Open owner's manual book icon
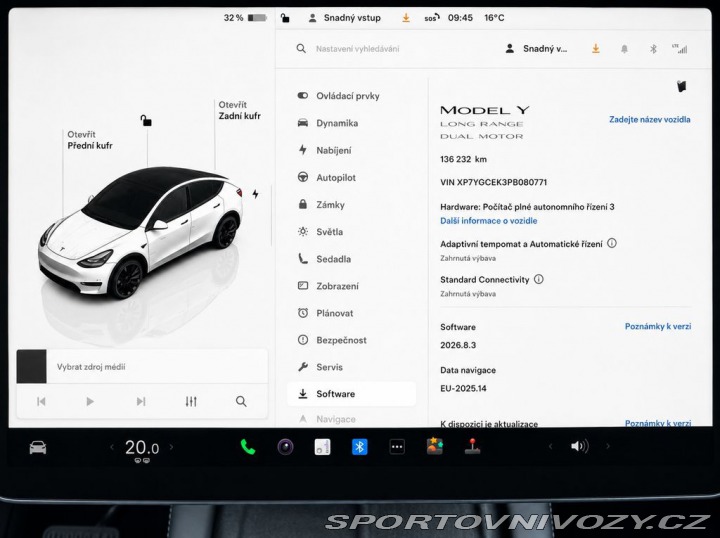Image resolution: width=720 pixels, height=538 pixels. point(682,86)
